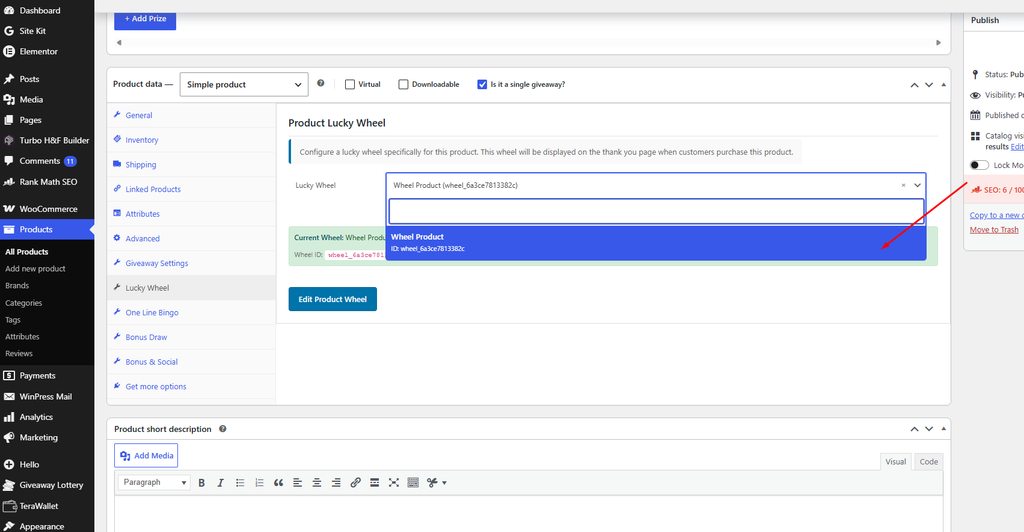Click the Italic formatting icon
This screenshot has height=532, width=1024.
[221, 482]
